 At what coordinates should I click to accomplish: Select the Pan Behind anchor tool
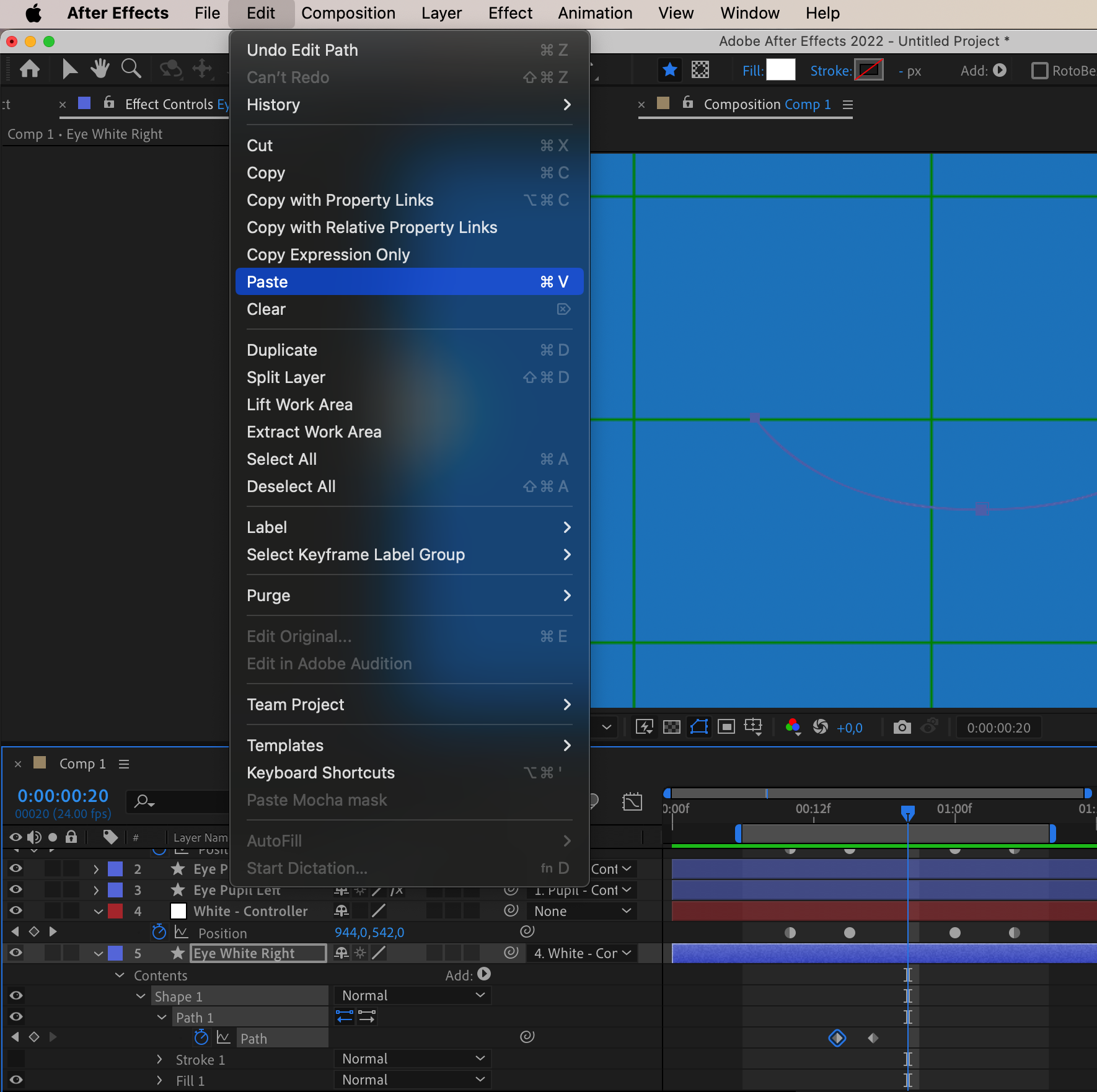[x=203, y=69]
